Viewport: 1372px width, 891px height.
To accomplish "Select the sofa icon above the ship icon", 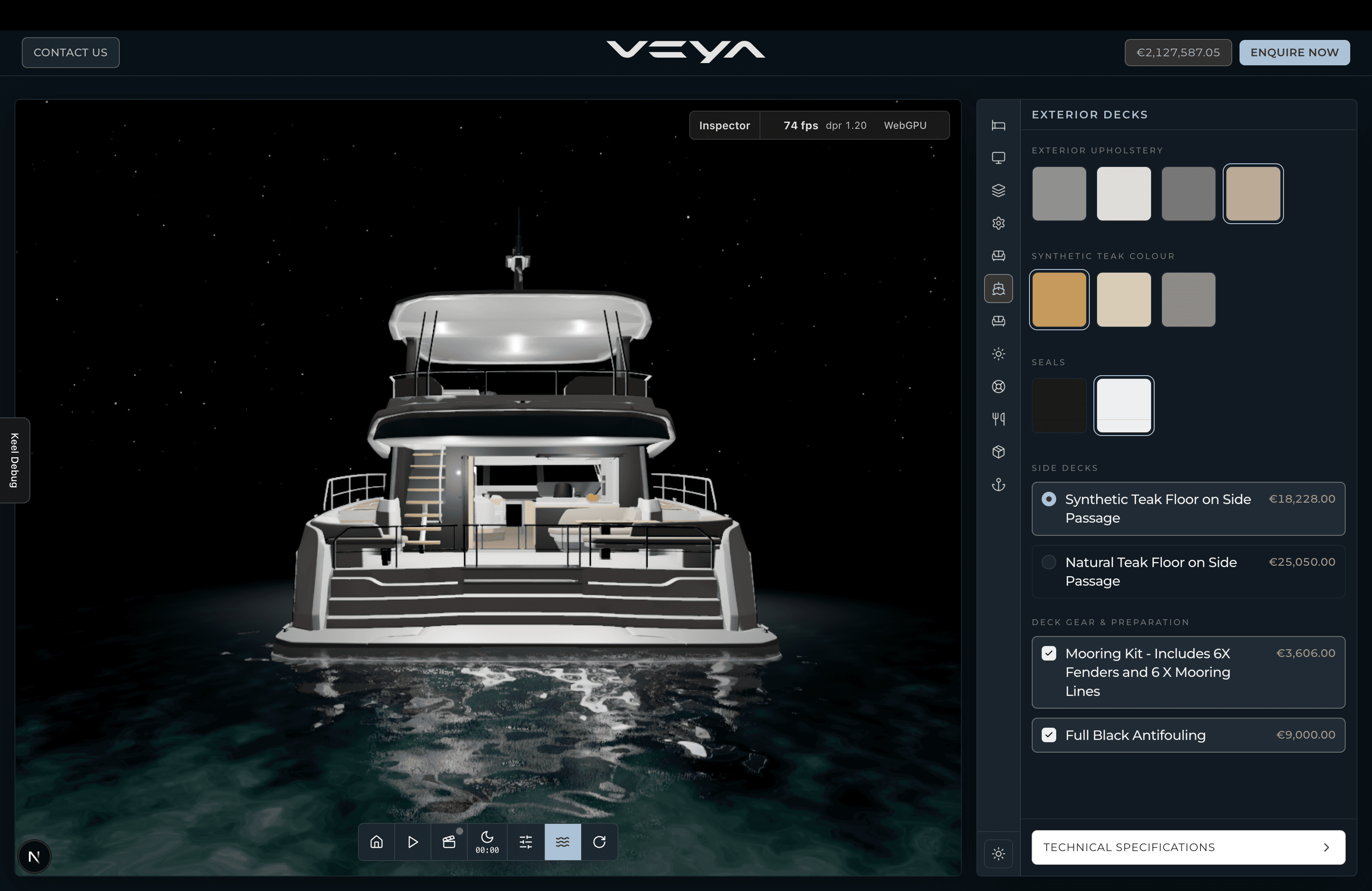I will tap(999, 256).
